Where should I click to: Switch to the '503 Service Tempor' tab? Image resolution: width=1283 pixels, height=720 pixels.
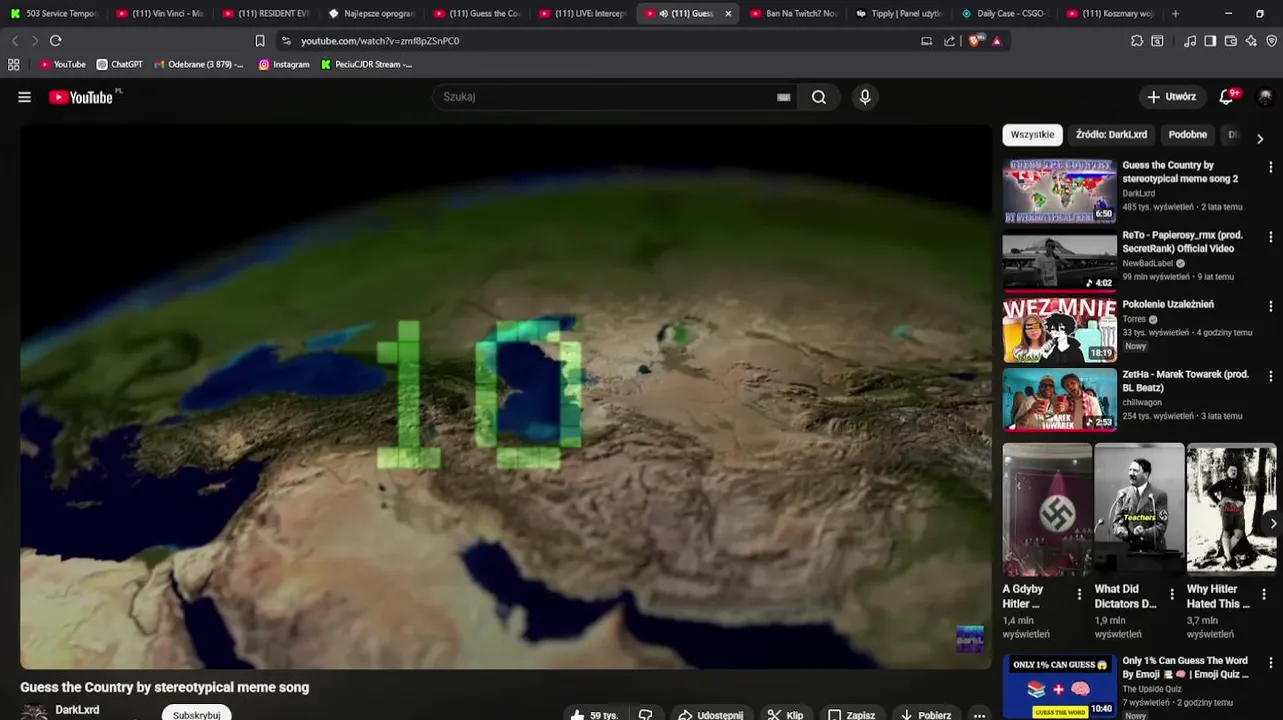[x=54, y=14]
